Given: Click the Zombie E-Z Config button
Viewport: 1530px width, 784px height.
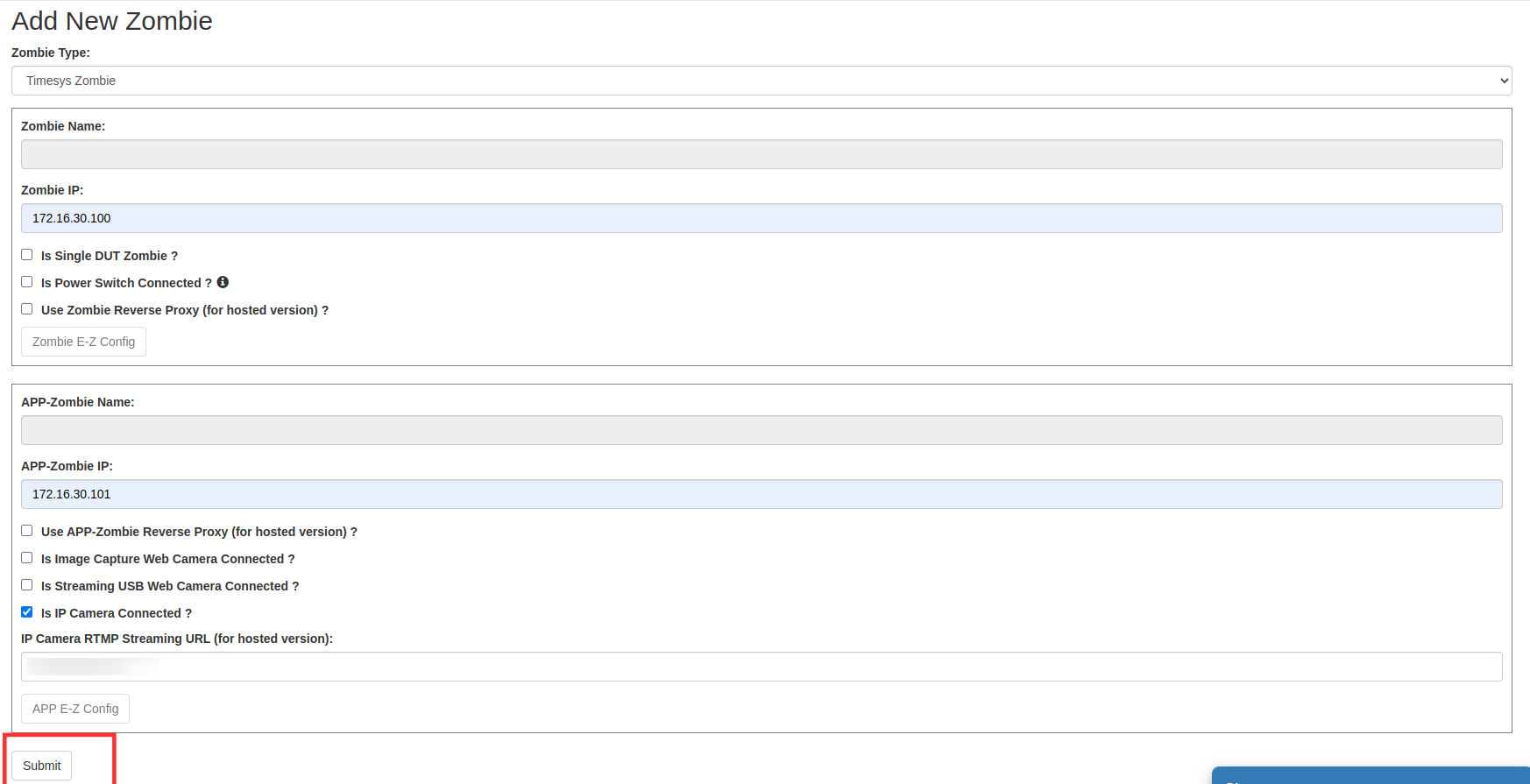Looking at the screenshot, I should [83, 342].
